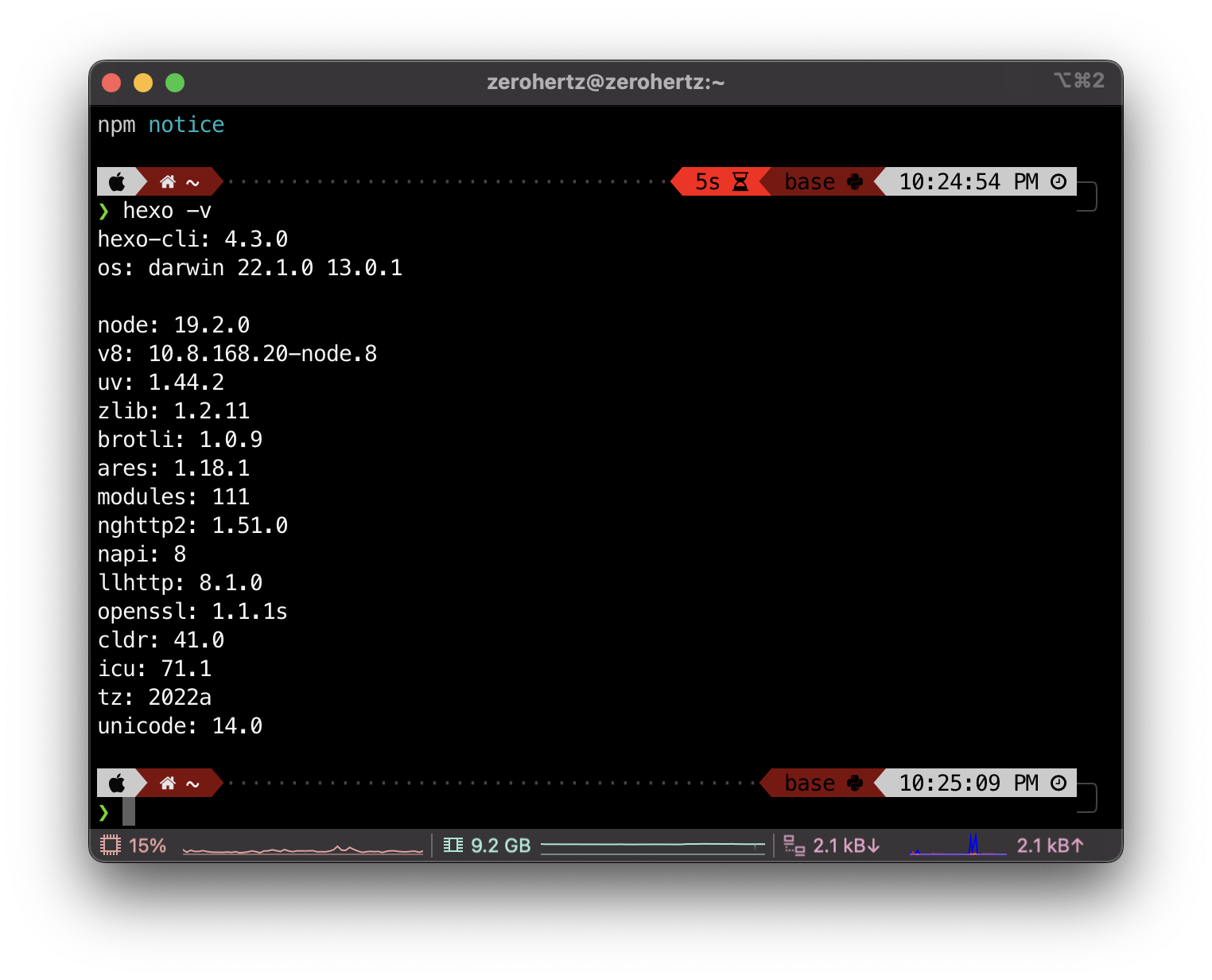Click the icu: 71.1 line
Viewport: 1212px width, 980px height.
tap(154, 669)
